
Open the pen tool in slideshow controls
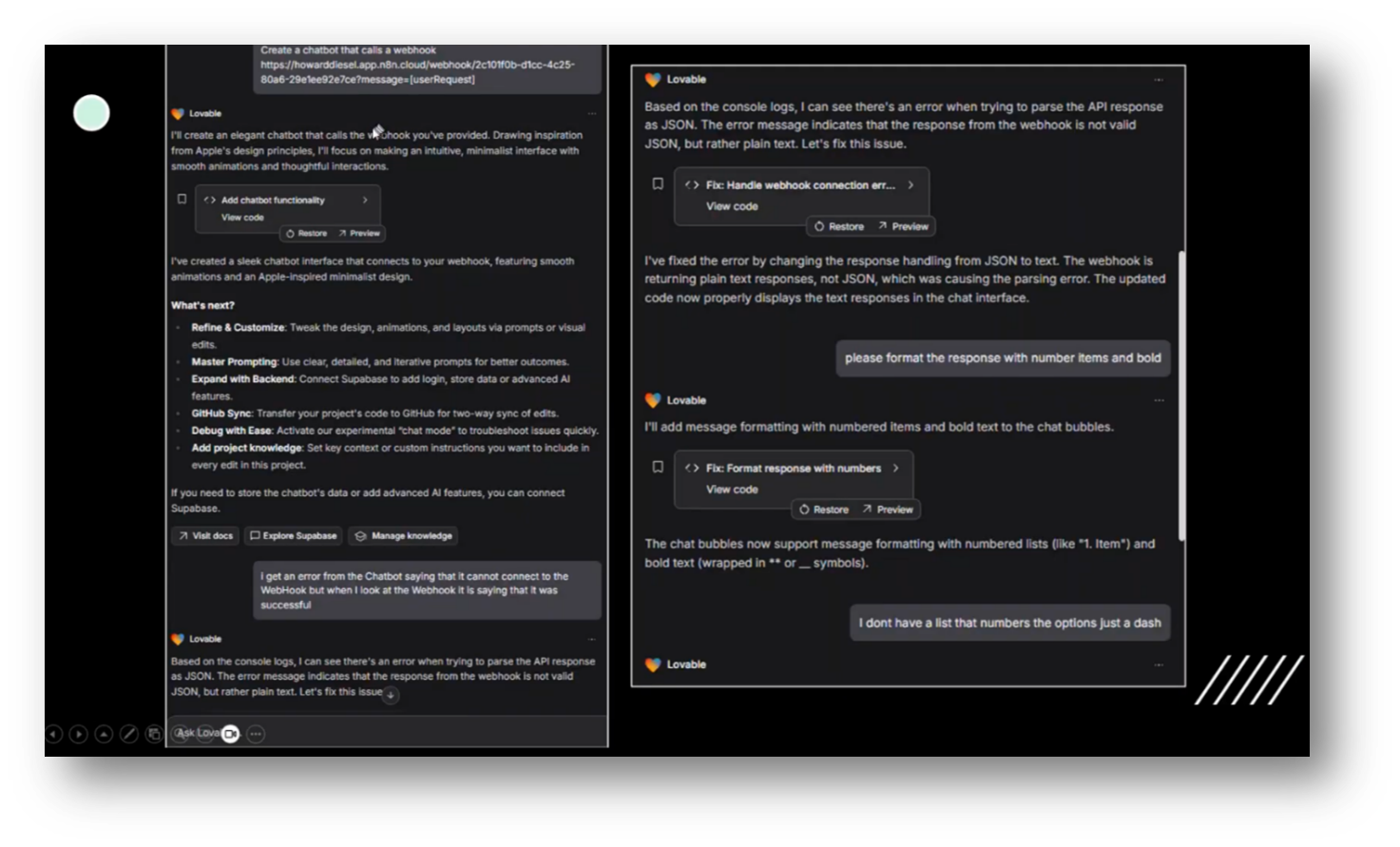pyautogui.click(x=129, y=734)
